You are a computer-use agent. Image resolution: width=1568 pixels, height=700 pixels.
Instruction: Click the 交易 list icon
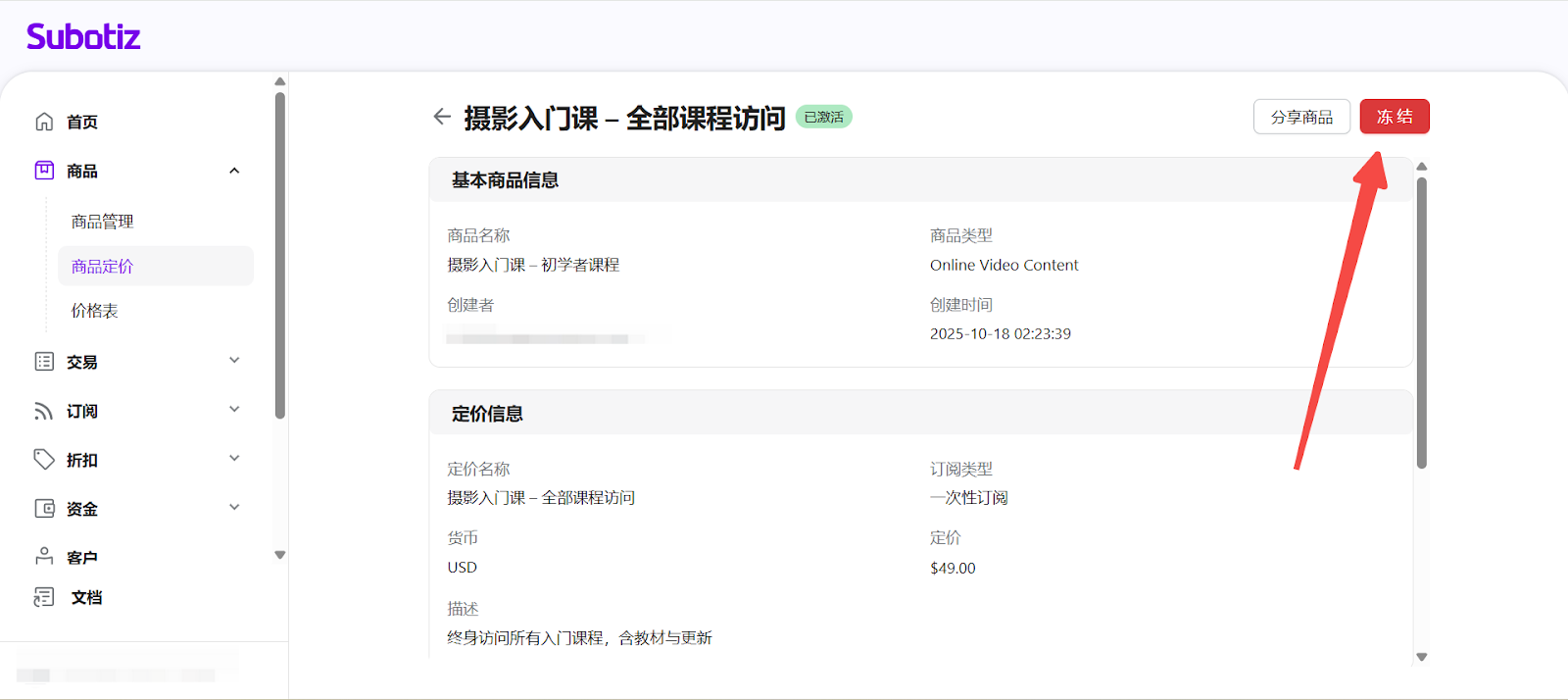44,362
